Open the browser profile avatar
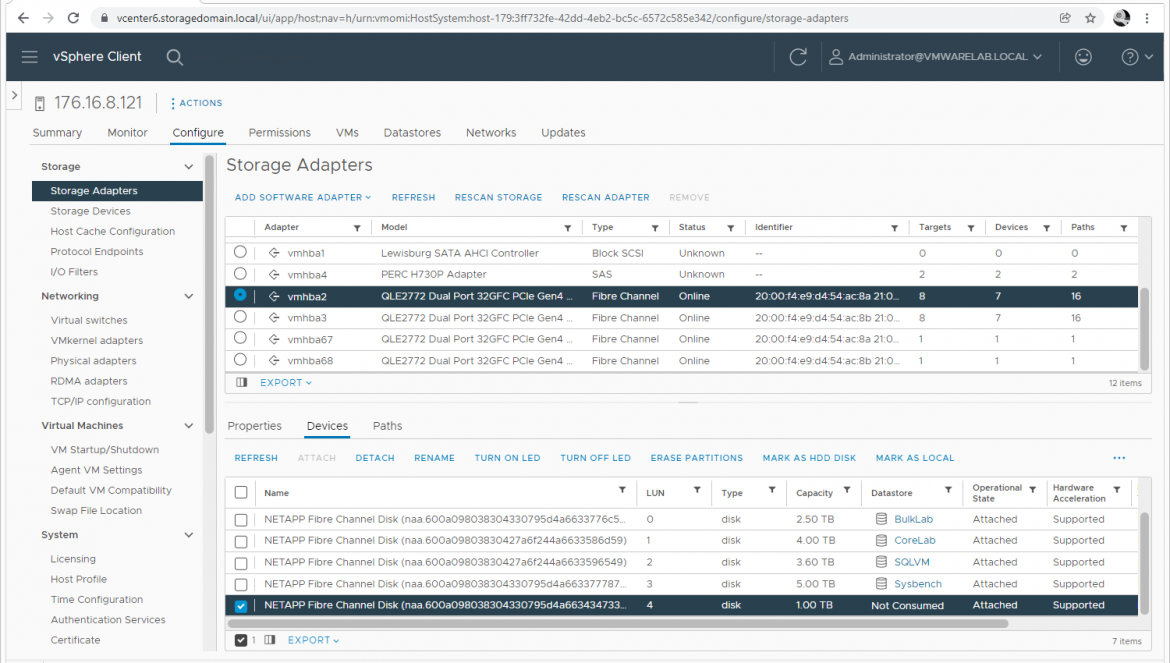 click(1121, 18)
